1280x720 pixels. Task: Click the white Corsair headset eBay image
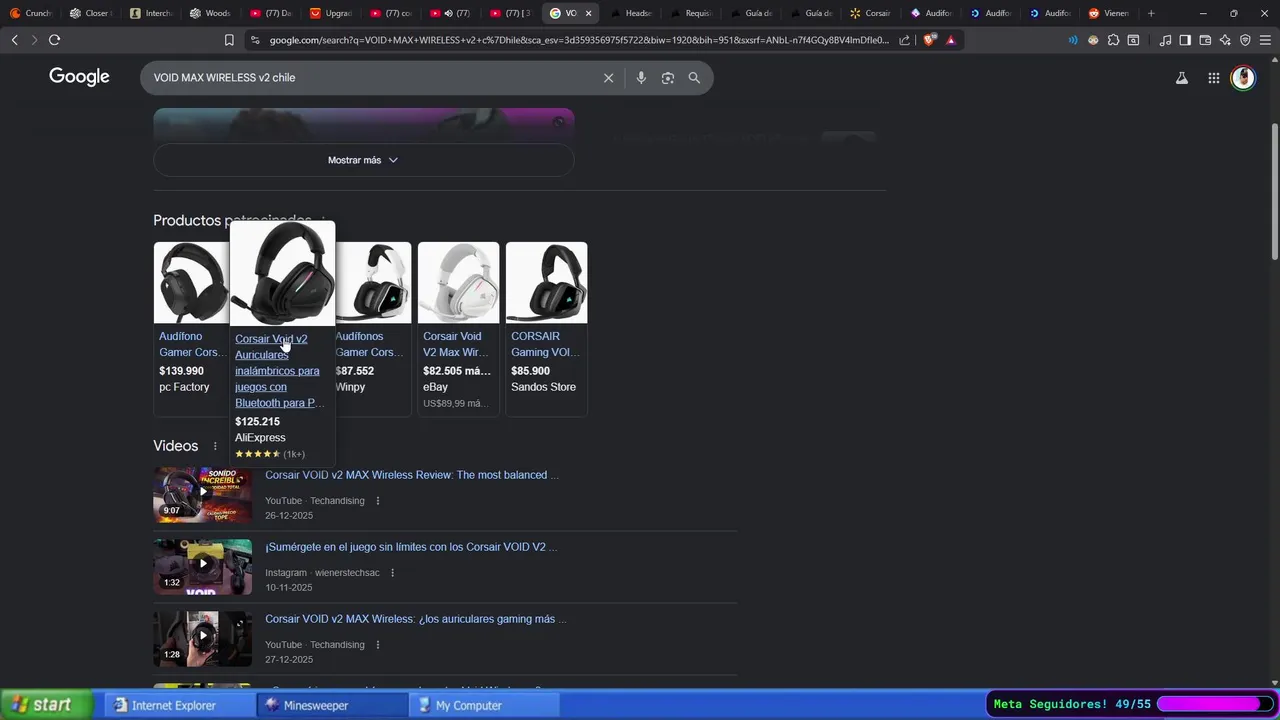click(x=459, y=282)
